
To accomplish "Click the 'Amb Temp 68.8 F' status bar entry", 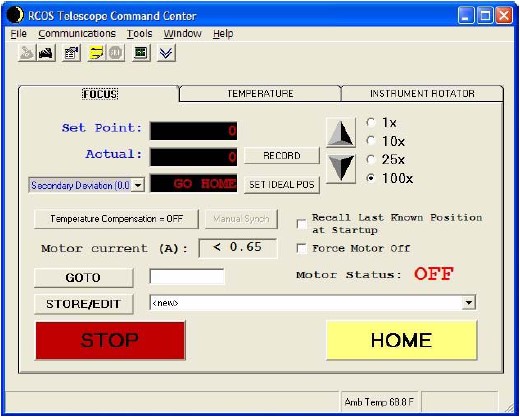I will tap(379, 402).
